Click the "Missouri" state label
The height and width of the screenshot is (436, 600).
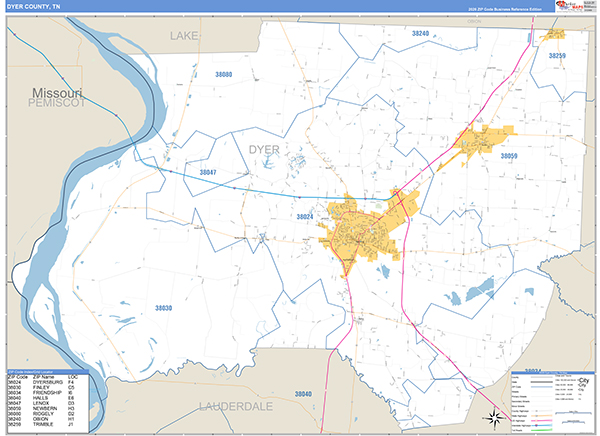point(57,93)
